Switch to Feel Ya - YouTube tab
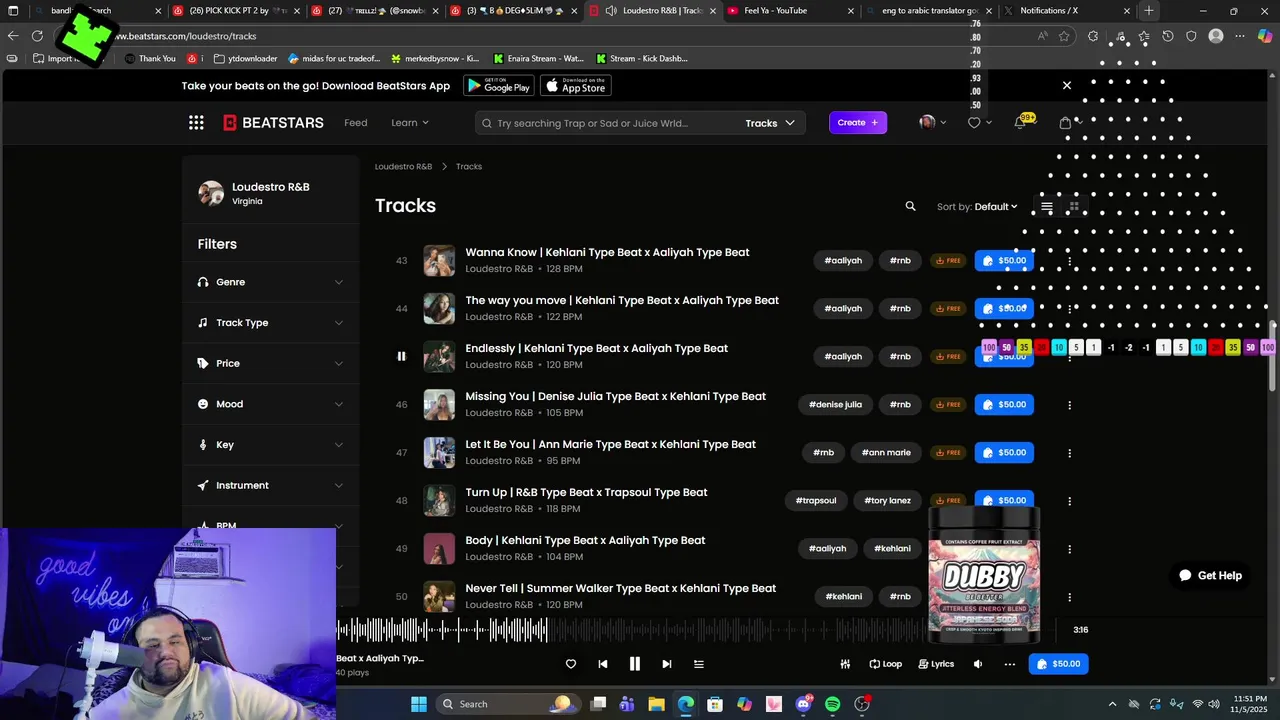 790,11
